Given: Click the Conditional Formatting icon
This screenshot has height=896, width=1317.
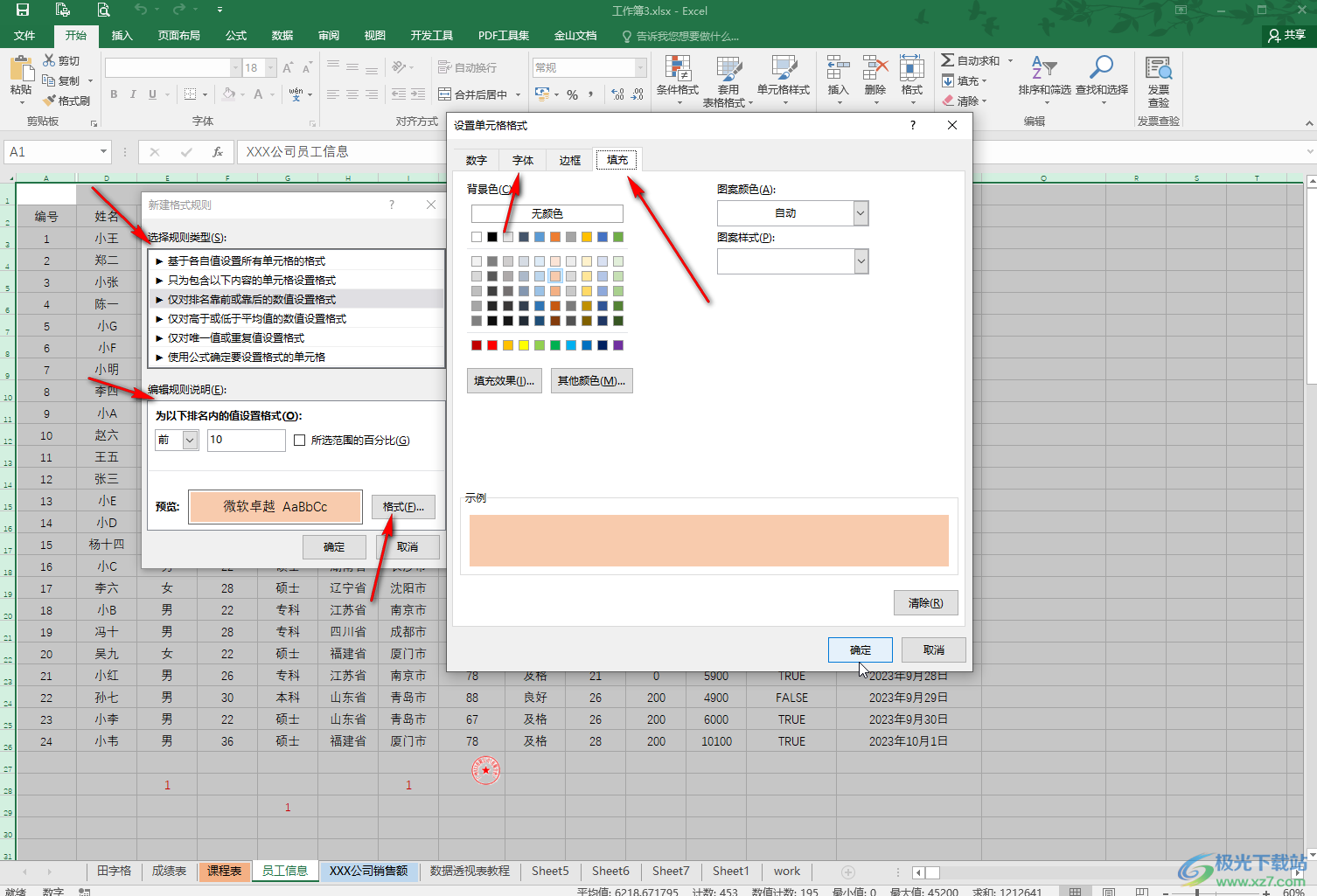Looking at the screenshot, I should tap(678, 69).
